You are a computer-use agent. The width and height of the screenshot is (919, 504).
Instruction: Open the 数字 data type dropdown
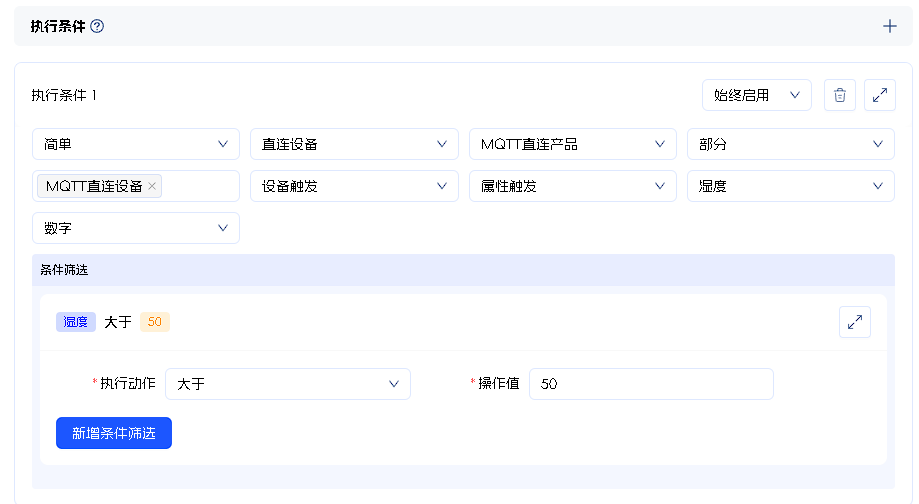pyautogui.click(x=136, y=228)
